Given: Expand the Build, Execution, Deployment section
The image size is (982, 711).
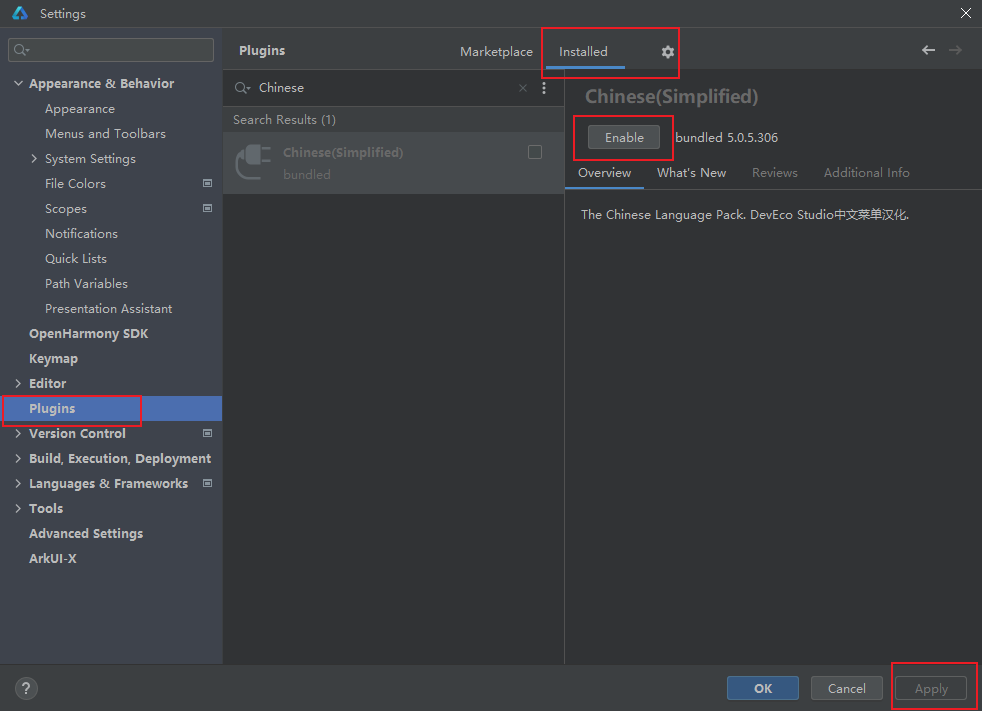Looking at the screenshot, I should pos(18,459).
